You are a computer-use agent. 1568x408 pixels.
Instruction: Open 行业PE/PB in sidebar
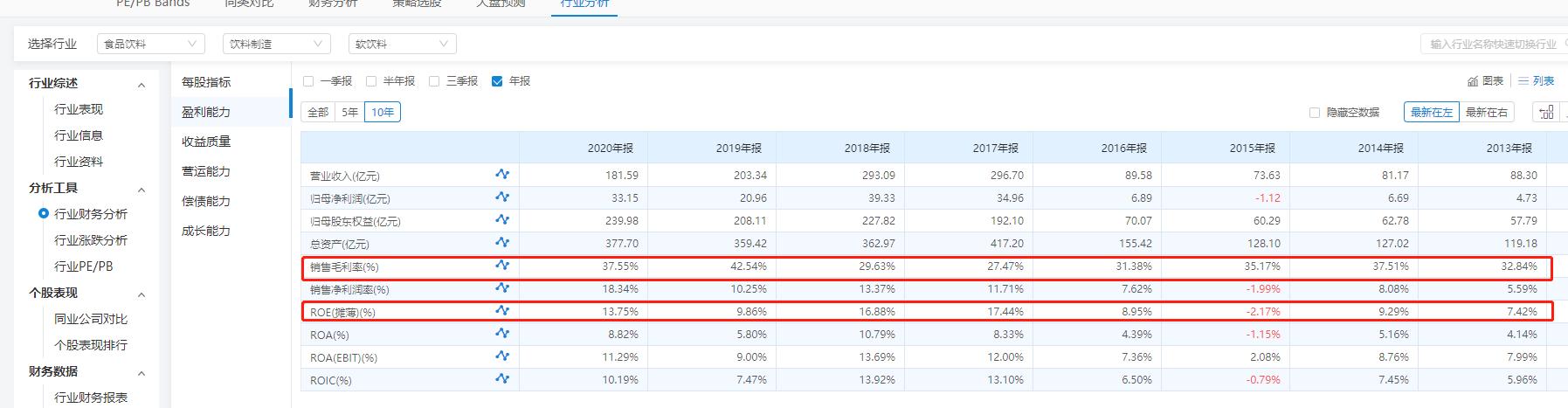click(84, 266)
